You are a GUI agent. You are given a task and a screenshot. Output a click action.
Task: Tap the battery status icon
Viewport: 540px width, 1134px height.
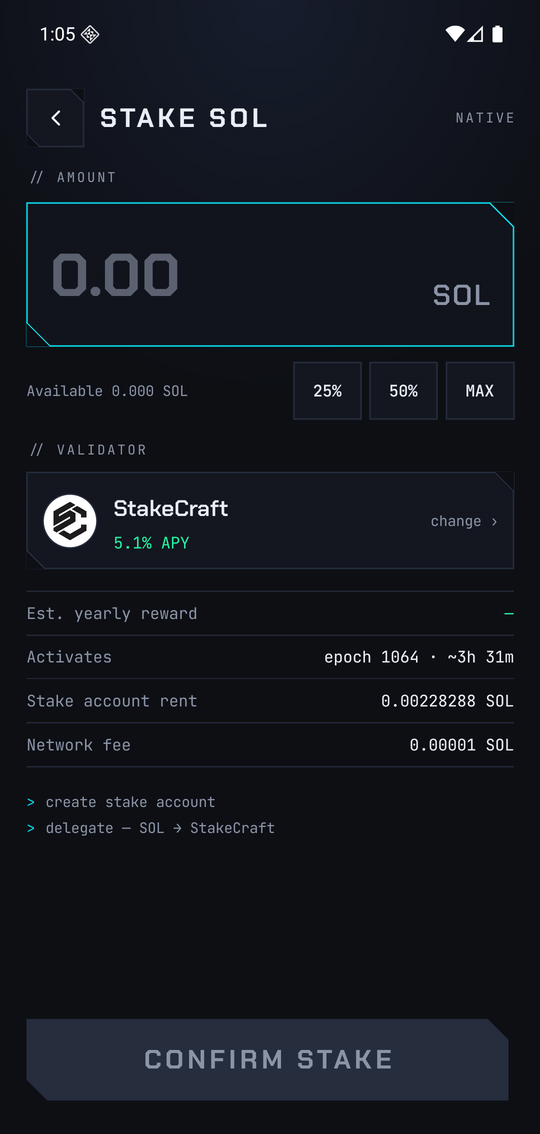pos(497,34)
